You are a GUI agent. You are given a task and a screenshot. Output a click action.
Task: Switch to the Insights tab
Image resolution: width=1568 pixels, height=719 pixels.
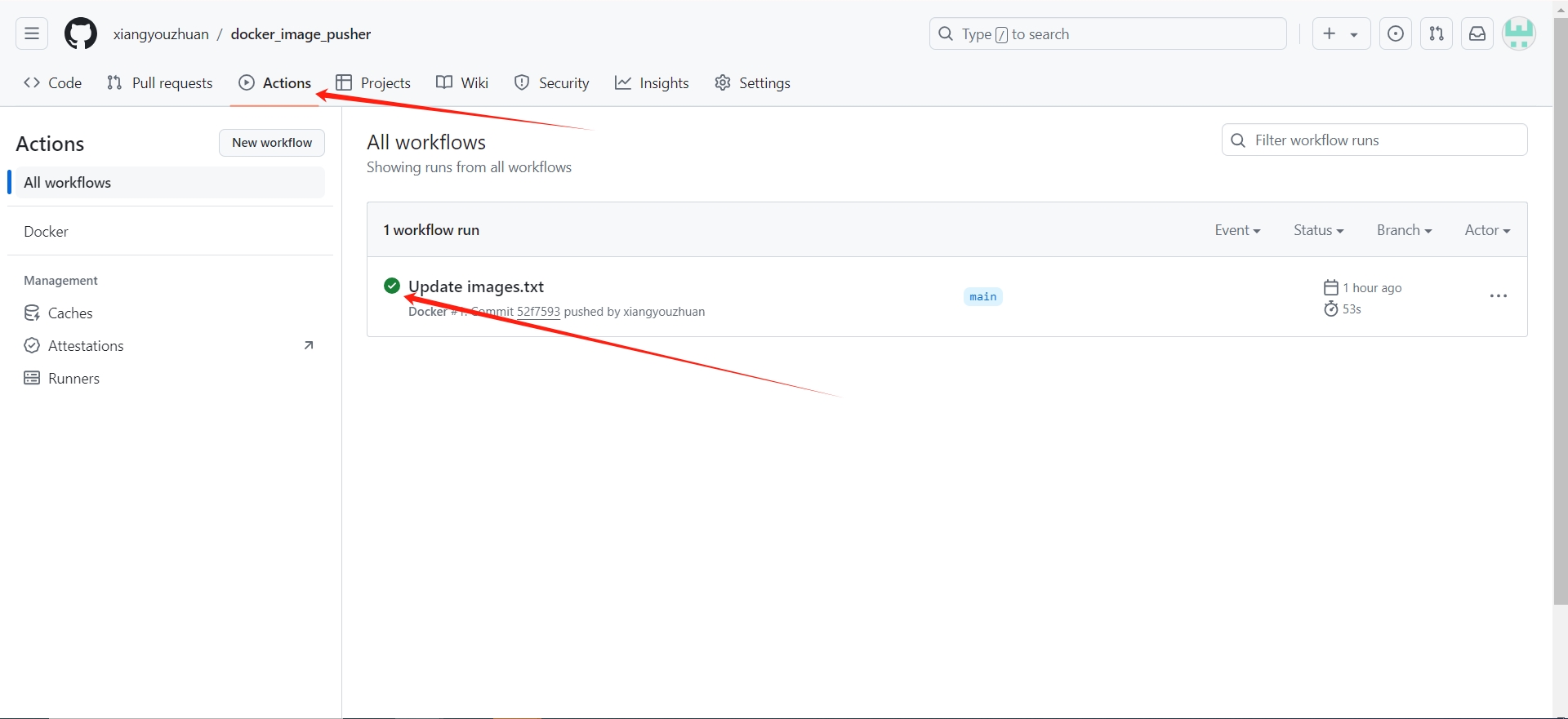[652, 83]
